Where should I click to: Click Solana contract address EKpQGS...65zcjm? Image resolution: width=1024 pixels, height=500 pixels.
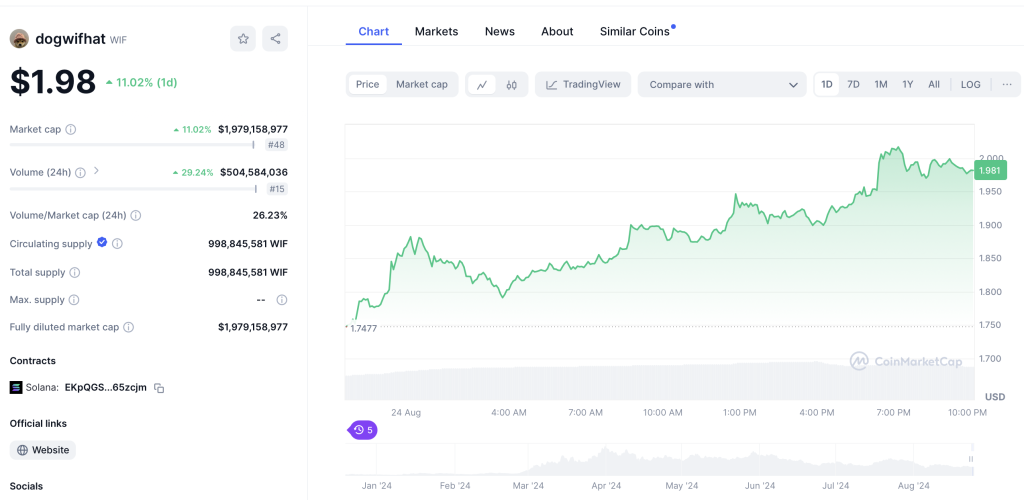[x=106, y=388]
